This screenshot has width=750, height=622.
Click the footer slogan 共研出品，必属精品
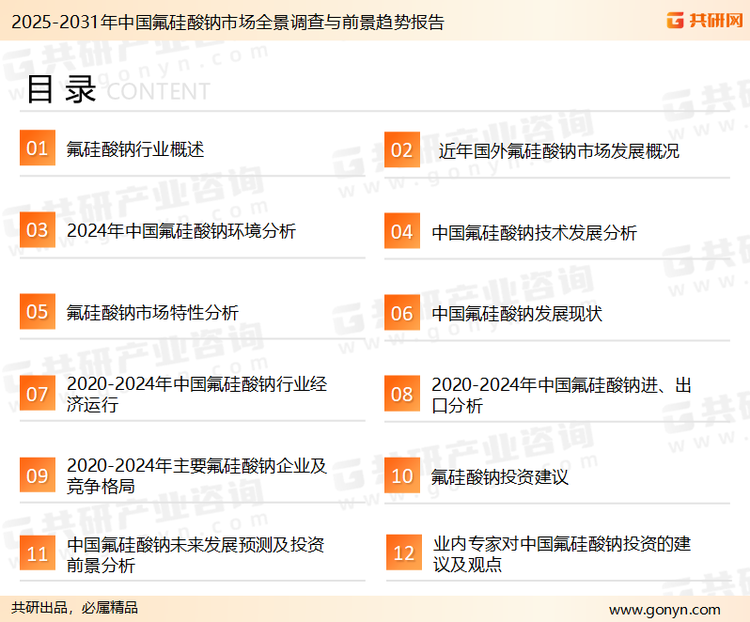coord(75,608)
